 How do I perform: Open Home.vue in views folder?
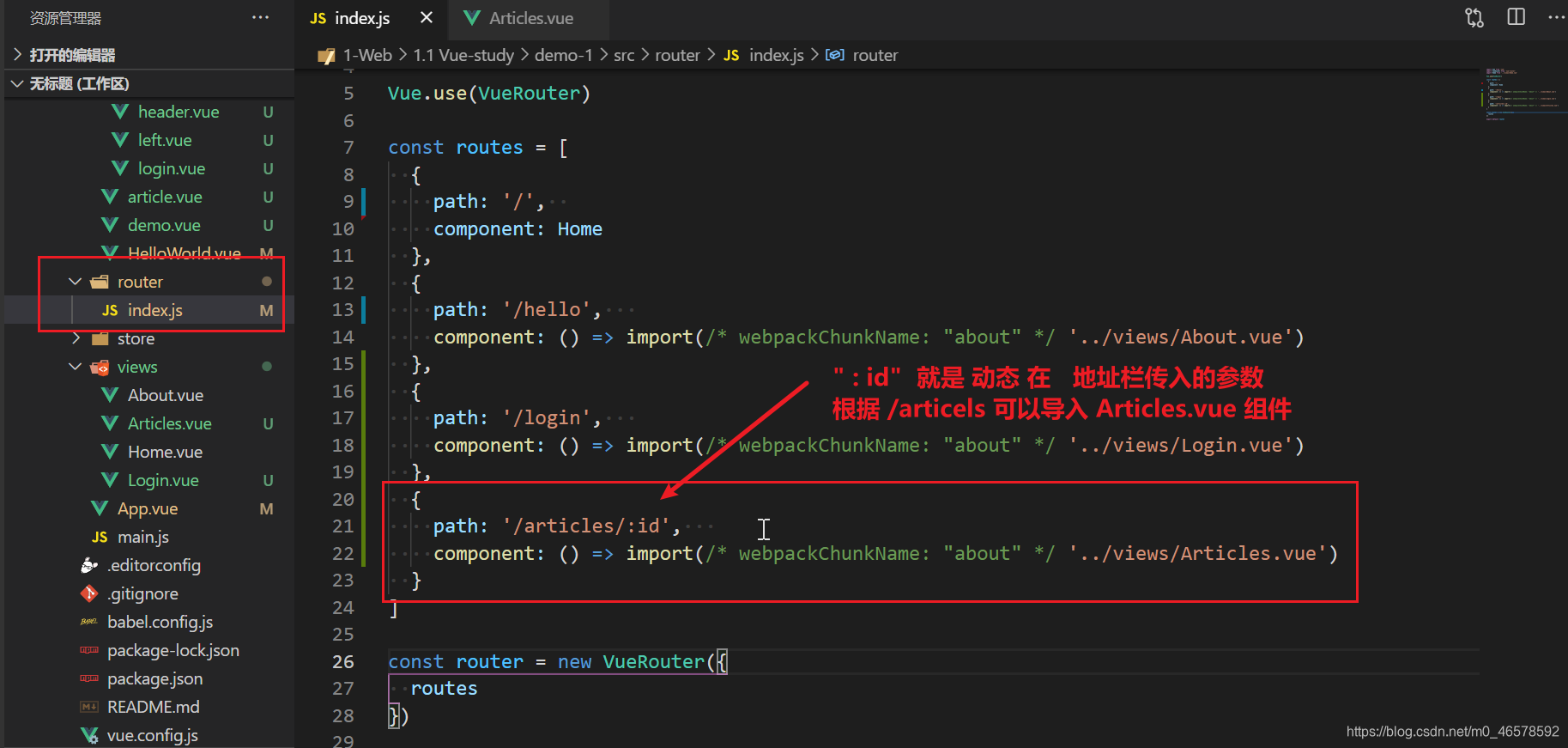165,452
